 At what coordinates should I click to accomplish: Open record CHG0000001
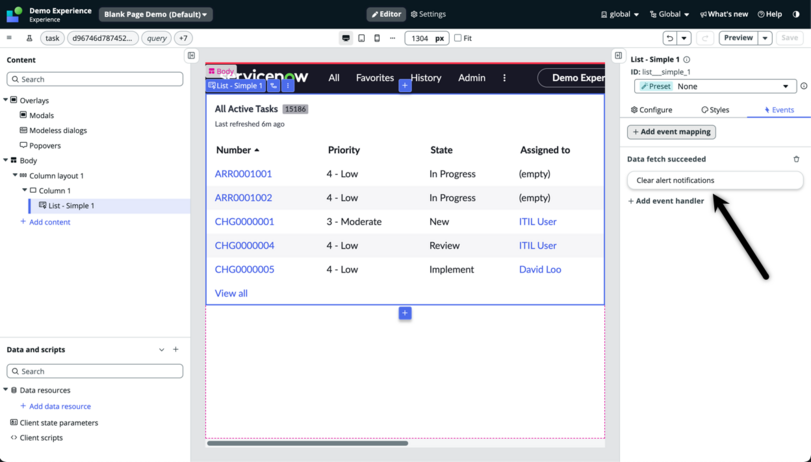(244, 221)
